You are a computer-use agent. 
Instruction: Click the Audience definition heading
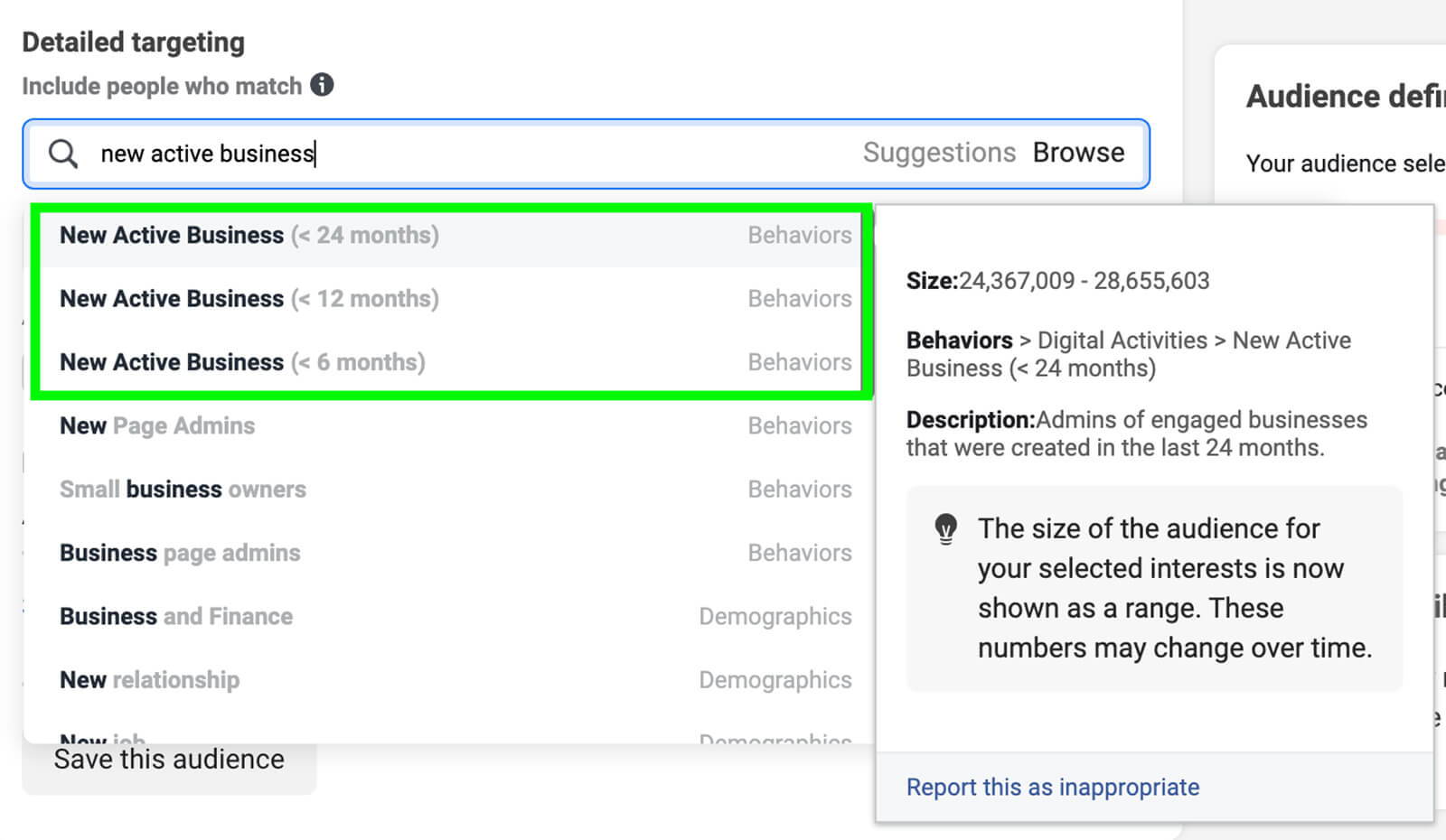point(1345,97)
